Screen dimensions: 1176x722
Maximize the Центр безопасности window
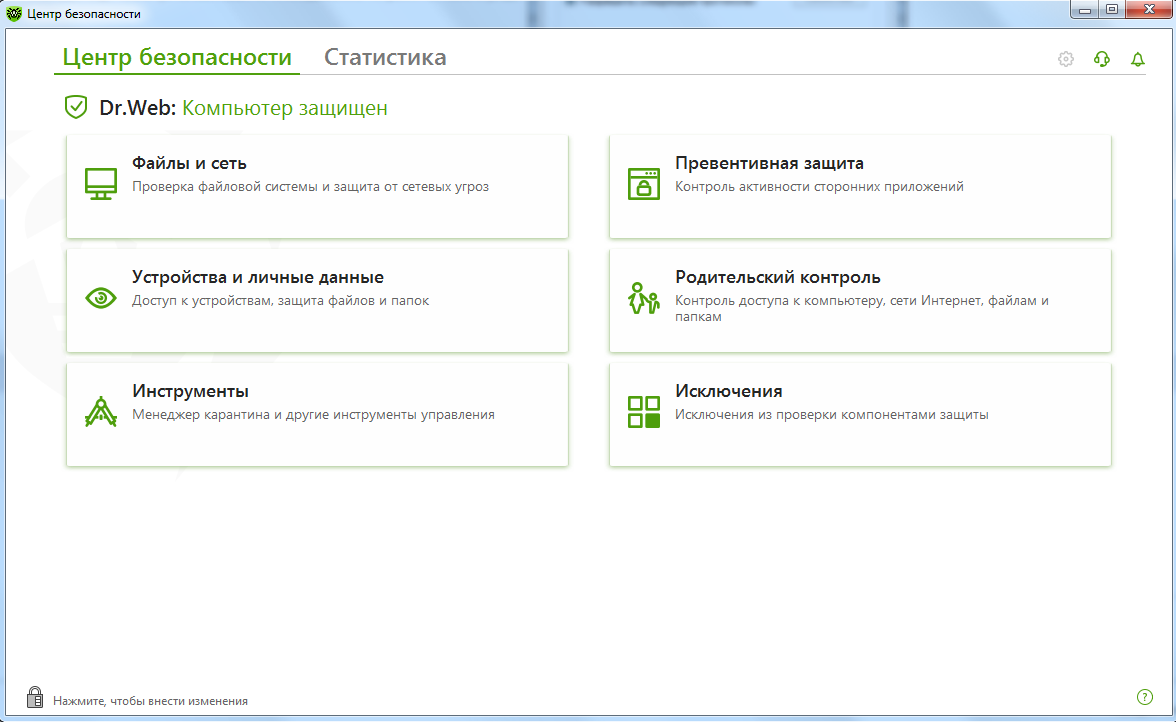(x=1112, y=10)
